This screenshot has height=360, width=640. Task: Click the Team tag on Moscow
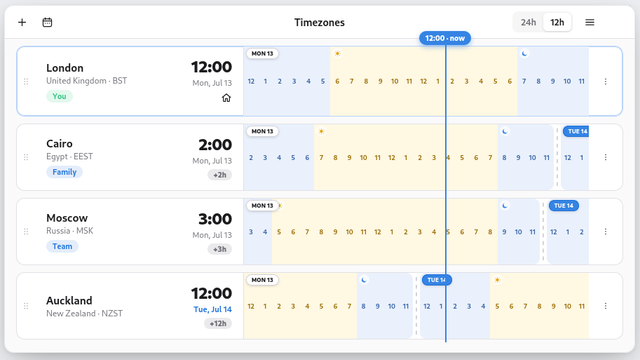[62, 246]
